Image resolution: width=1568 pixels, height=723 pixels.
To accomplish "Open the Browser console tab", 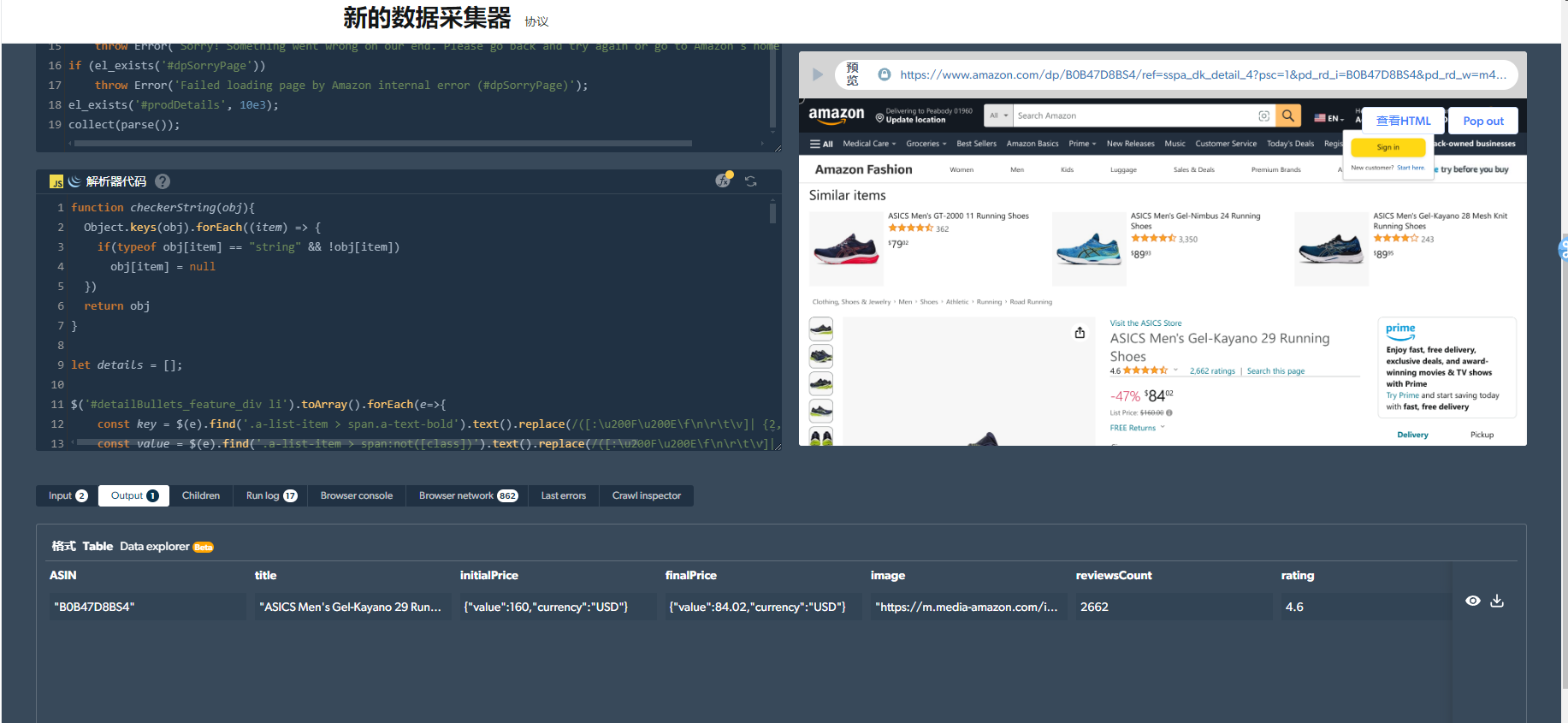I will pos(357,495).
